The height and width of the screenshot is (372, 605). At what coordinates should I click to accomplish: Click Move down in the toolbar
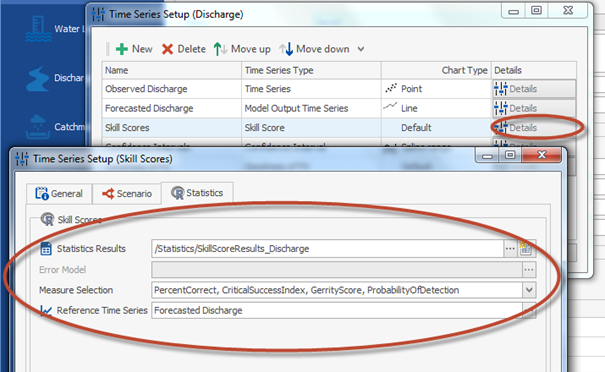(314, 49)
